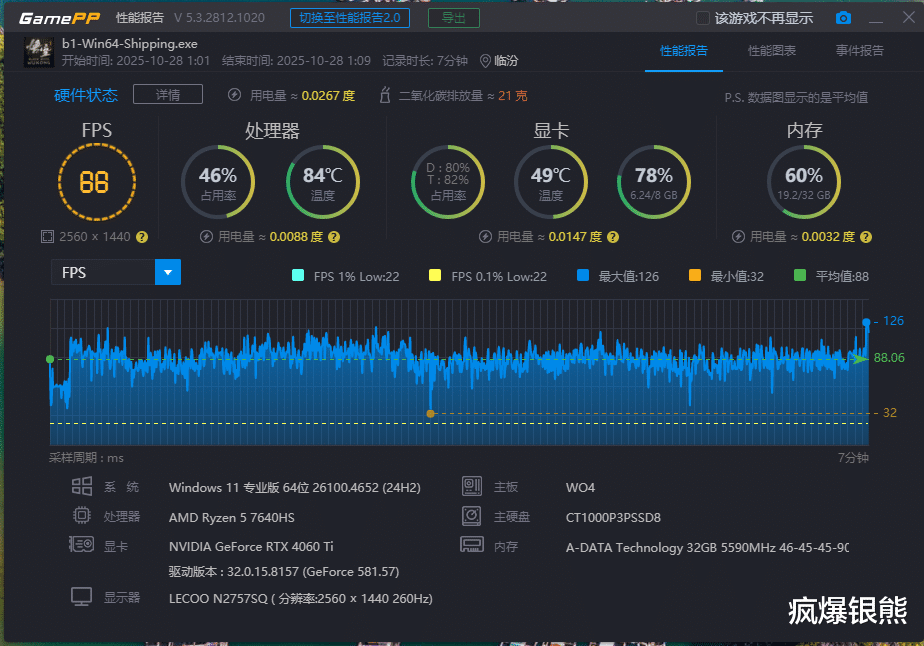Click the lightning icon beside total 用电量 0.0267
This screenshot has height=646, width=924.
click(235, 95)
